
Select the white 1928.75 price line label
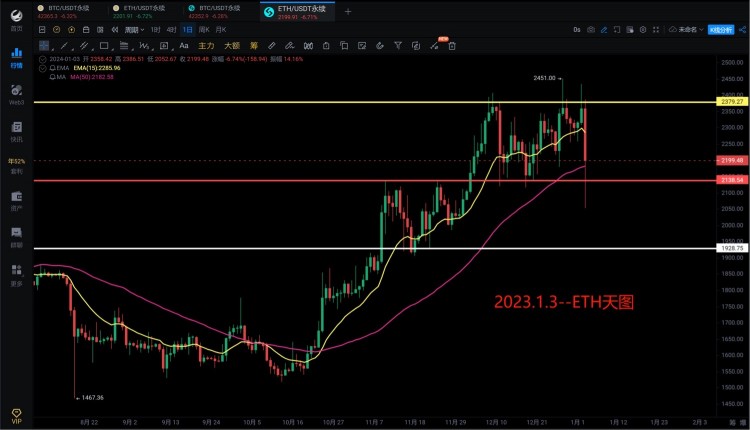tap(732, 248)
